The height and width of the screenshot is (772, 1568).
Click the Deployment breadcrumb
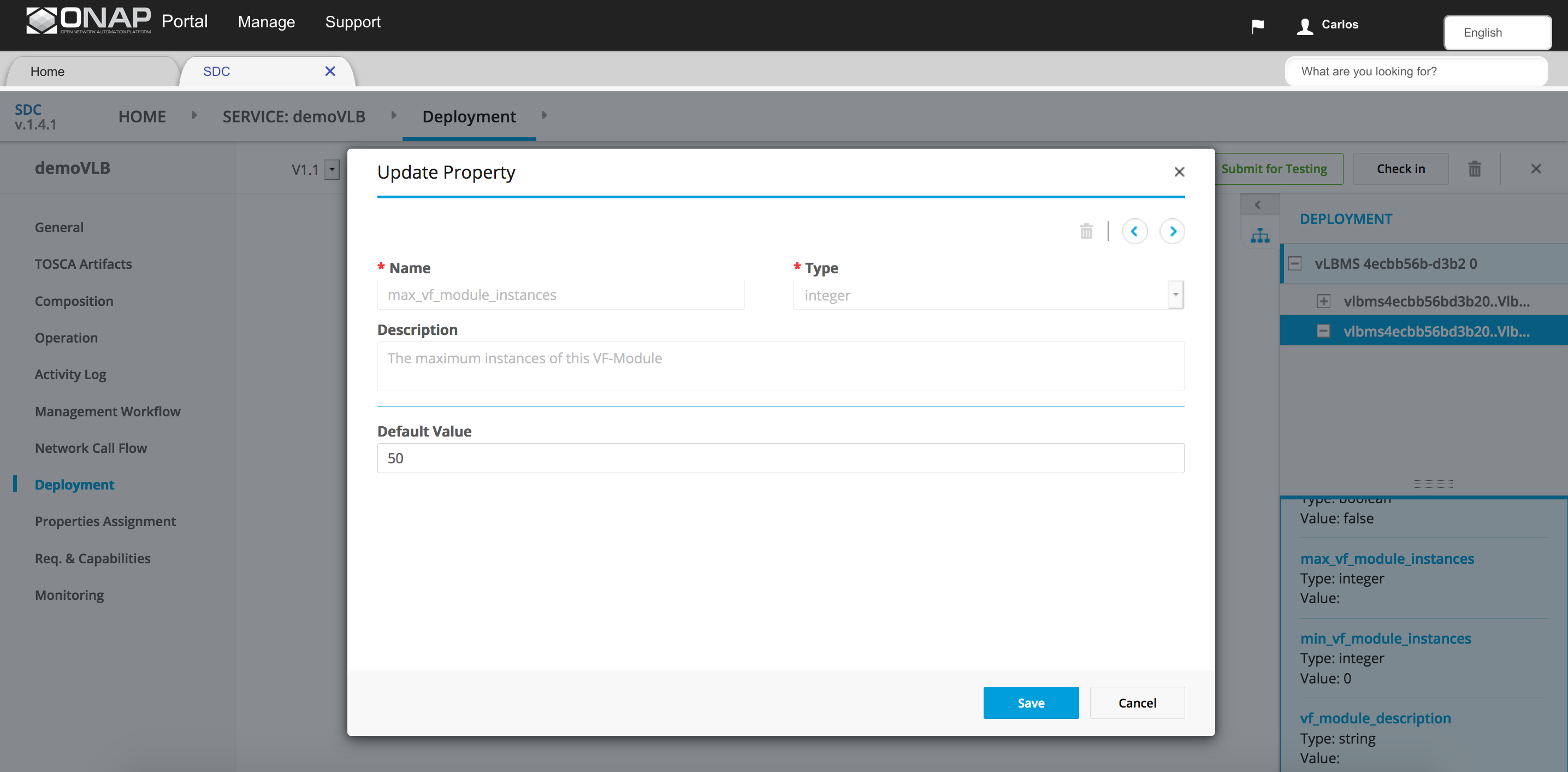coord(469,116)
